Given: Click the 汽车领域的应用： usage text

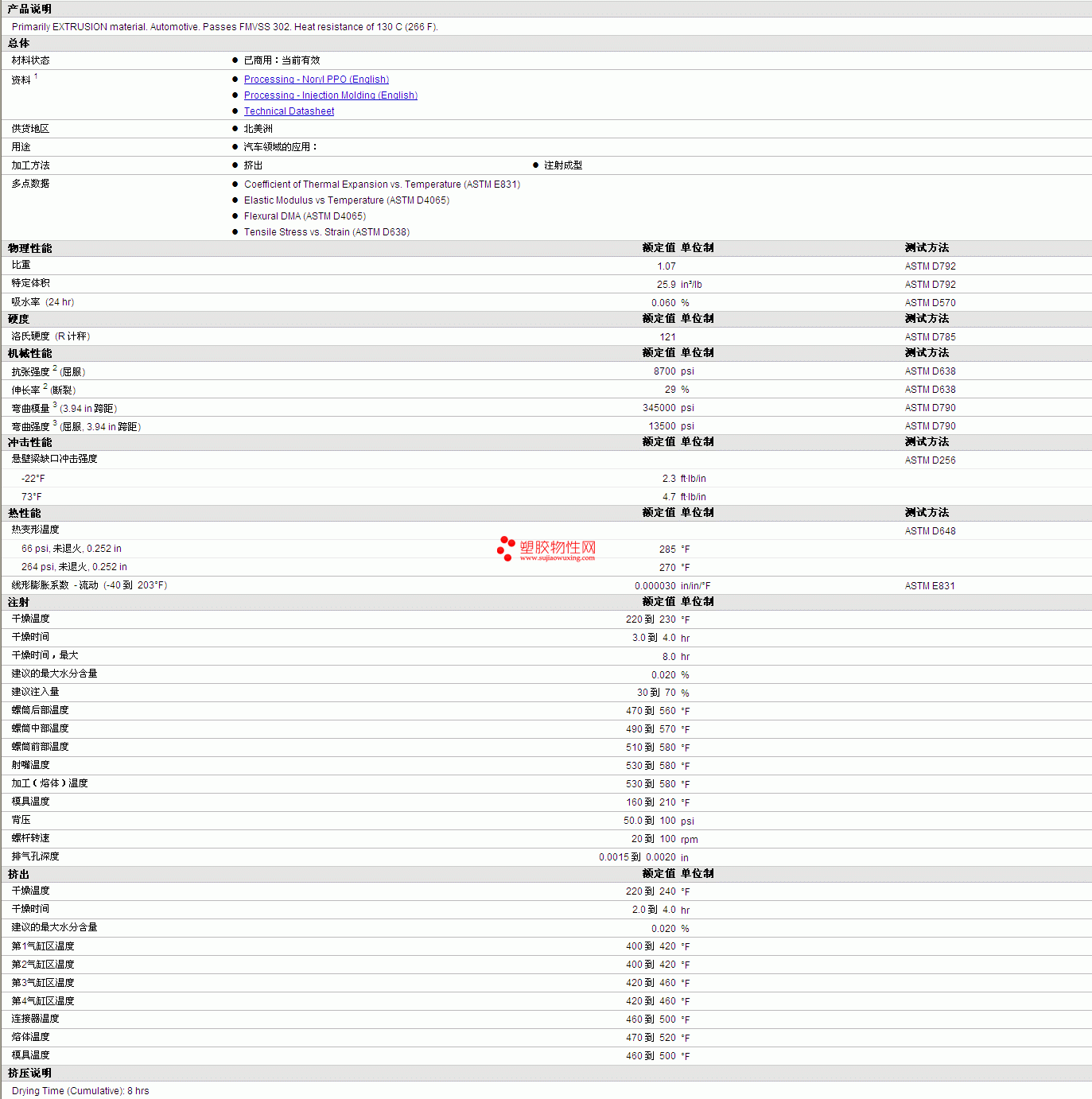Looking at the screenshot, I should pos(281,147).
